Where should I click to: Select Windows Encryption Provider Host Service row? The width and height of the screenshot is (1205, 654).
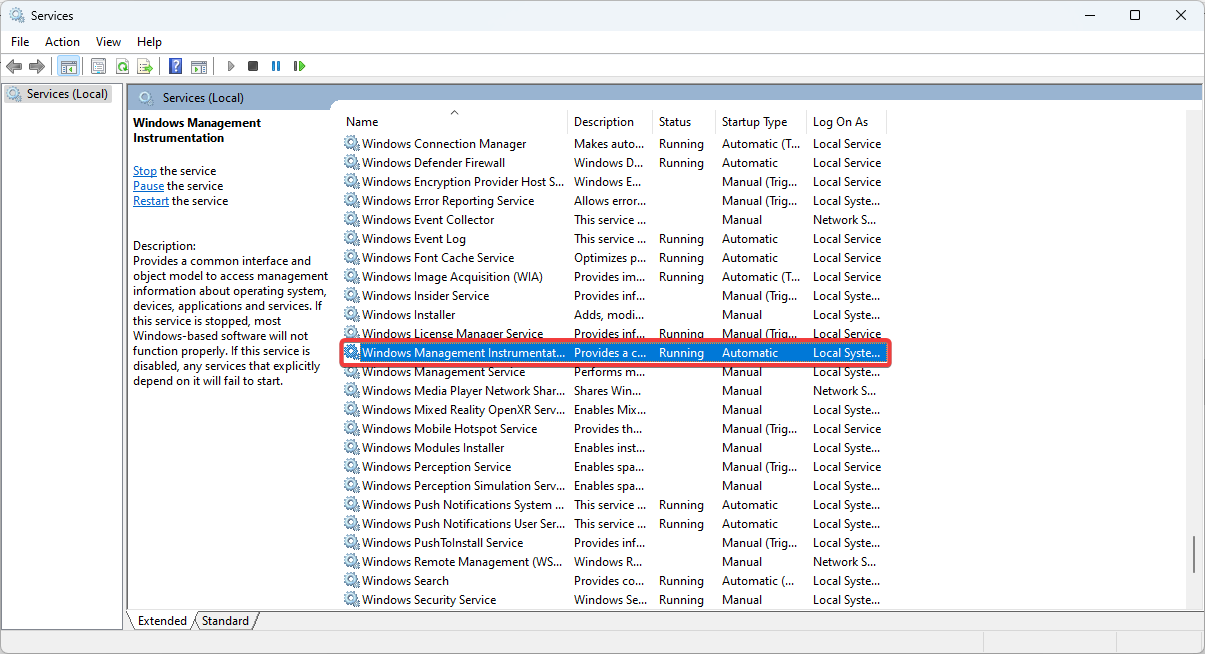pyautogui.click(x=614, y=182)
